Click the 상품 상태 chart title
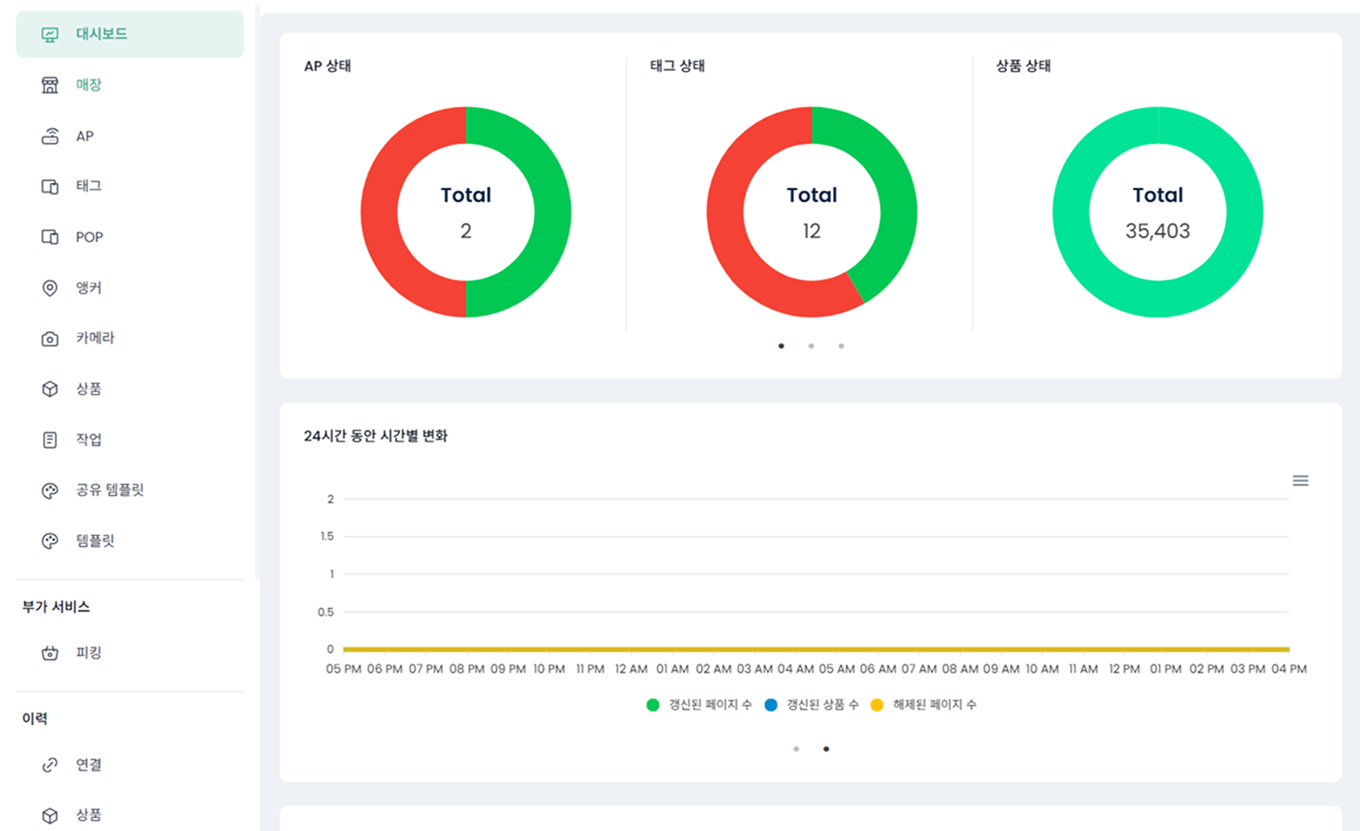This screenshot has height=831, width=1360. click(x=1024, y=66)
